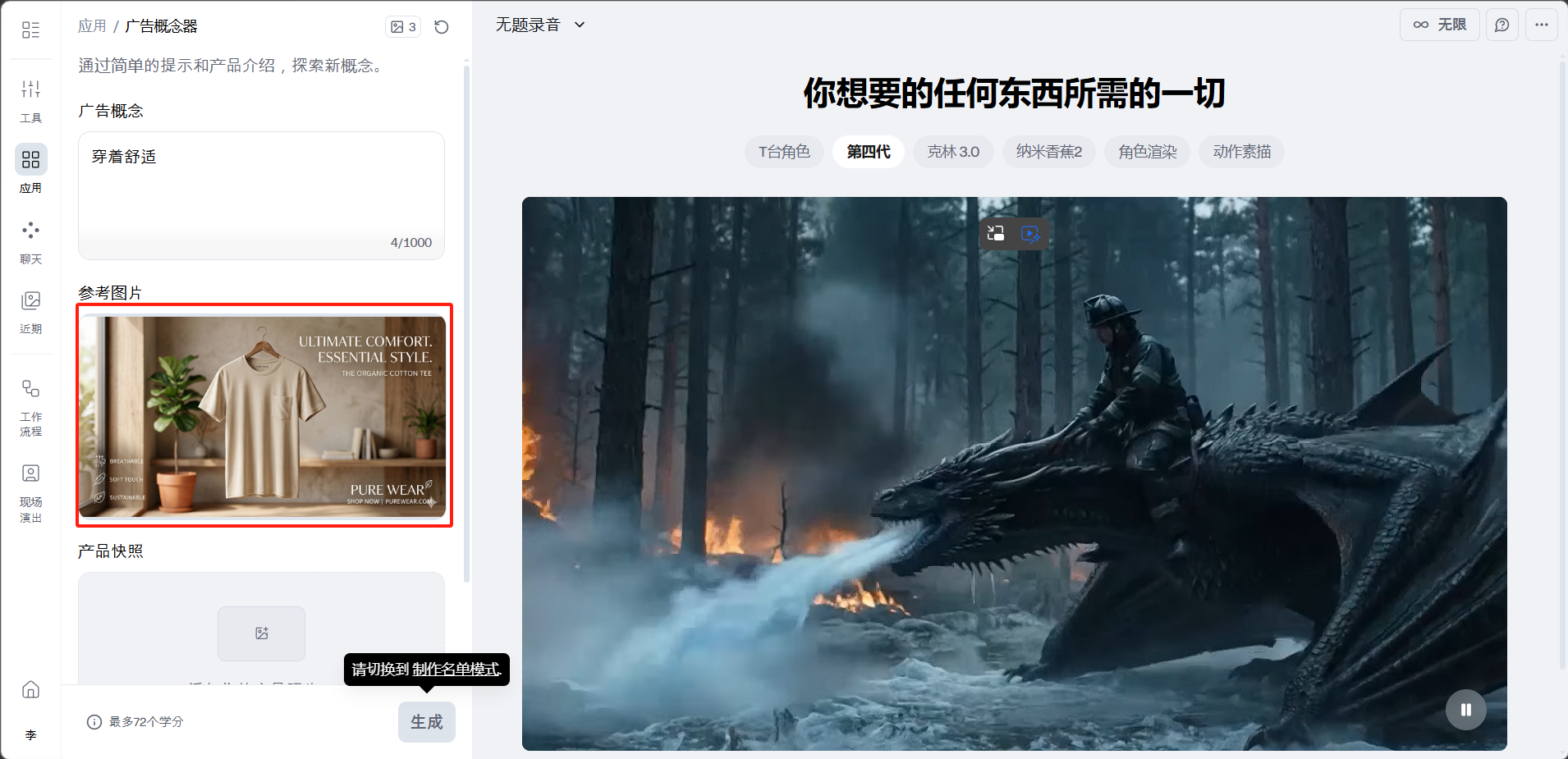Image resolution: width=1568 pixels, height=759 pixels.
Task: Click the 生成 (Generate) button
Action: pos(426,722)
